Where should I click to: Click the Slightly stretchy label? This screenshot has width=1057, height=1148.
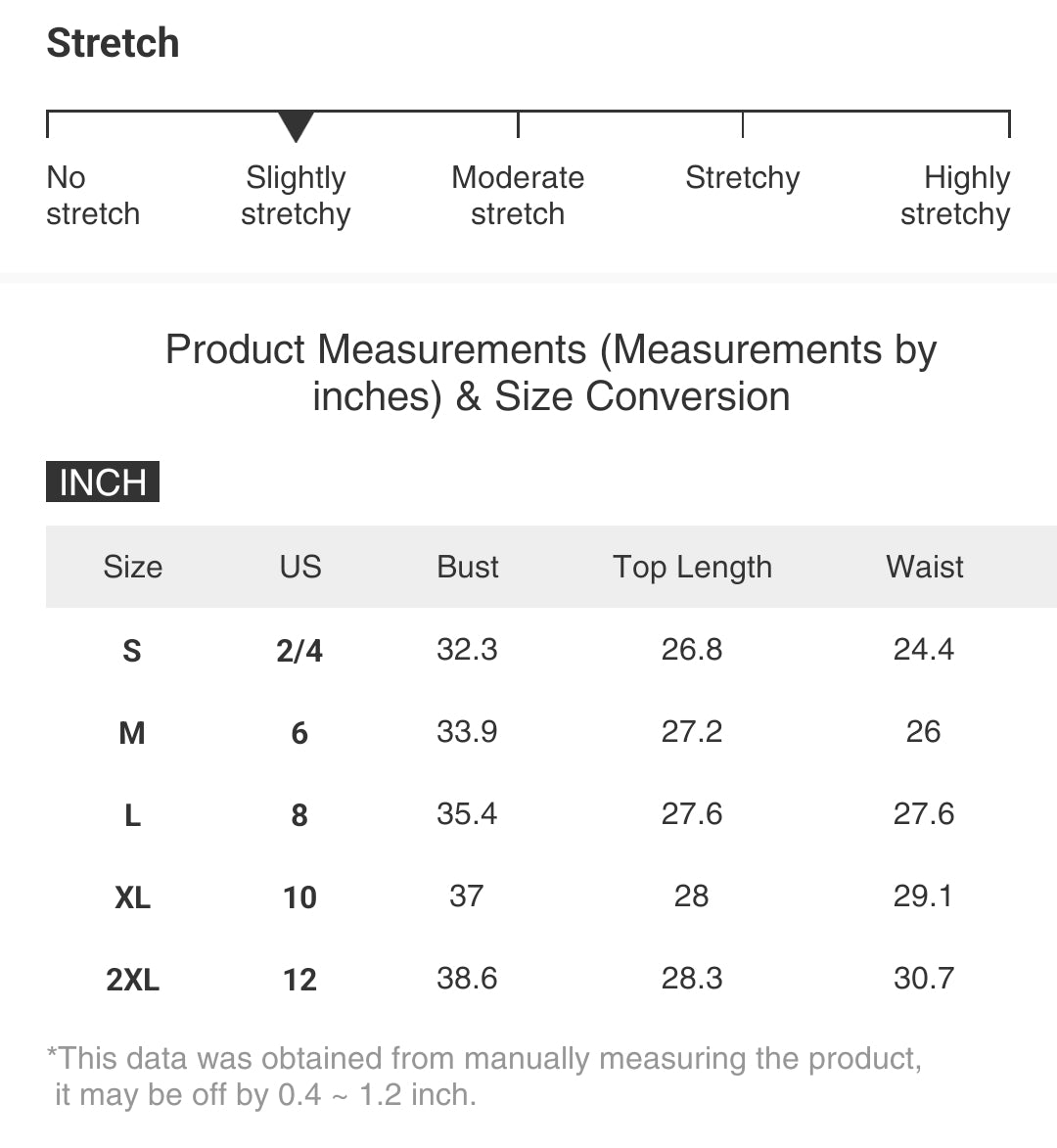coord(296,196)
